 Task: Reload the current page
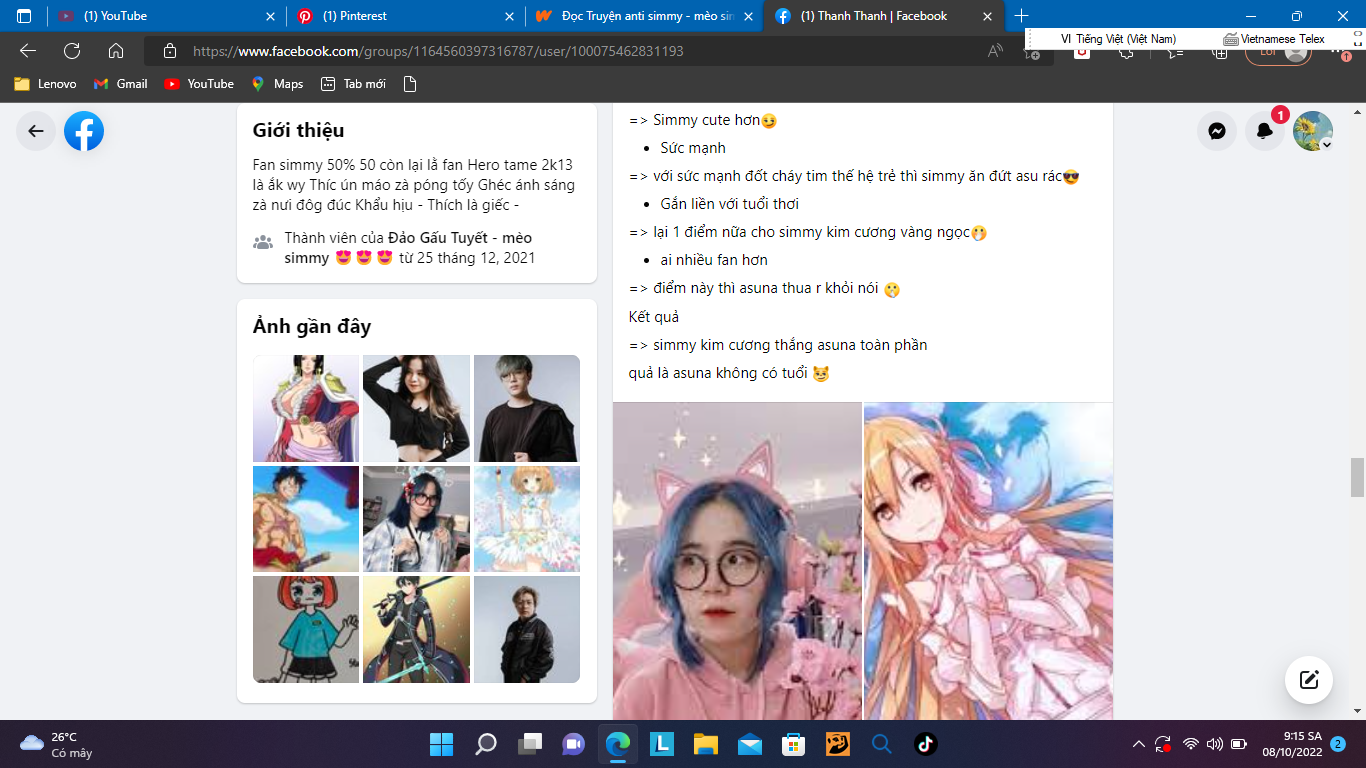(x=72, y=51)
